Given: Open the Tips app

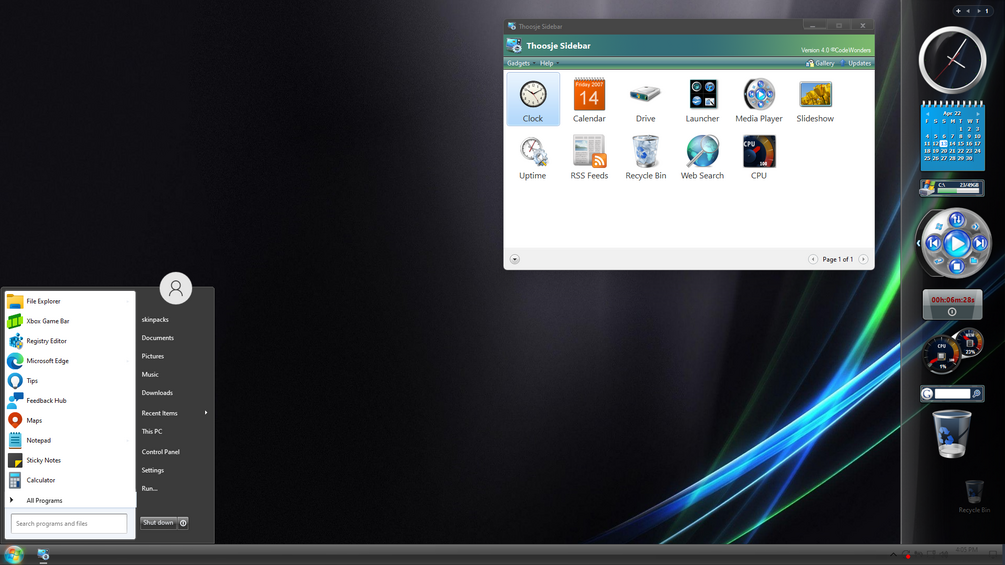Looking at the screenshot, I should pos(69,381).
